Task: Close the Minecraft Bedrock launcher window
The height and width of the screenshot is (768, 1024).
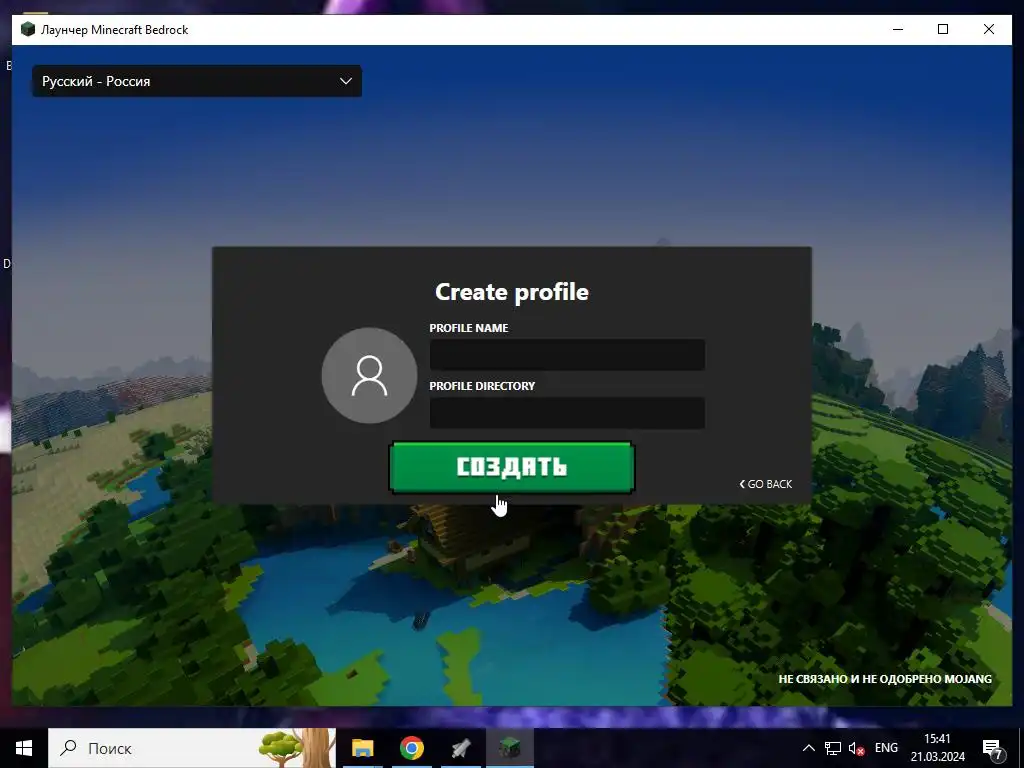Action: tap(989, 29)
